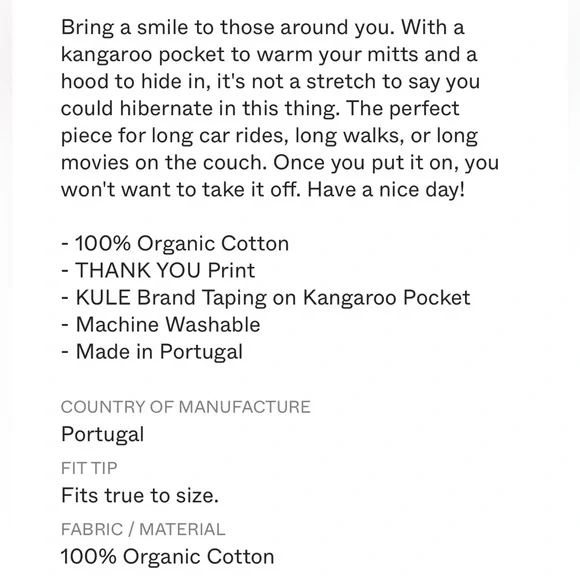Click the FIT TIP label
Image resolution: width=580 pixels, height=580 pixels.
point(89,468)
